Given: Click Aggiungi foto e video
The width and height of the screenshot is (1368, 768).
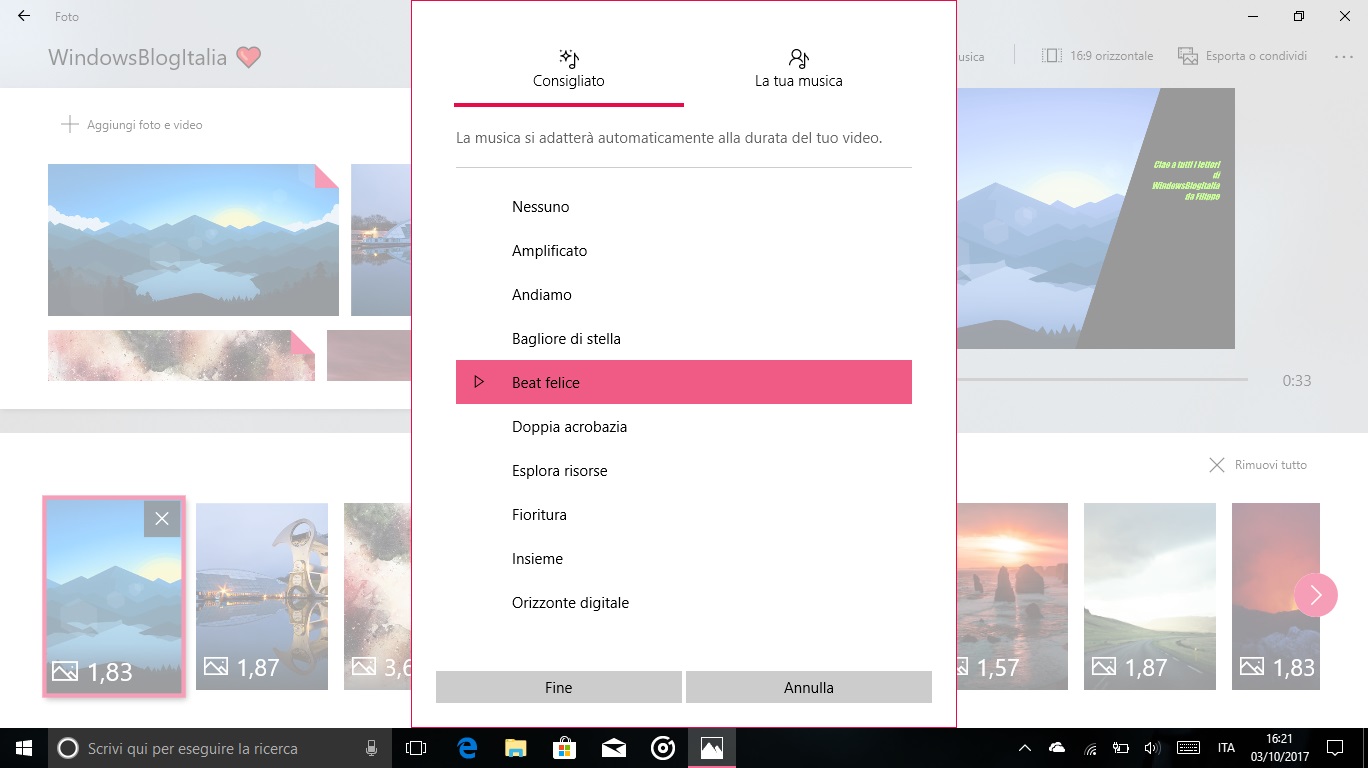Looking at the screenshot, I should 132,125.
